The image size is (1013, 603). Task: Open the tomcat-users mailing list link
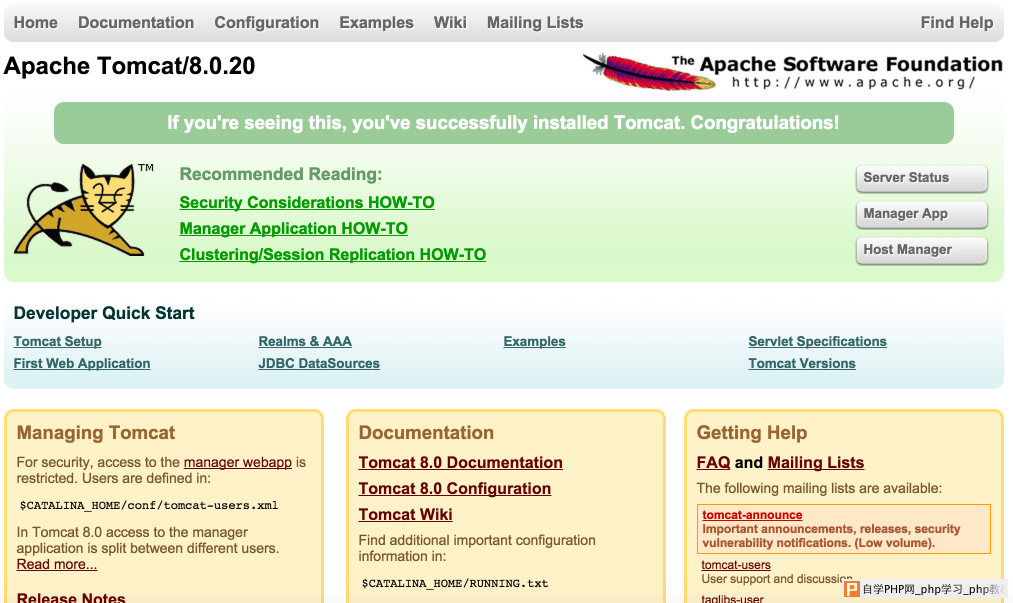tap(736, 565)
